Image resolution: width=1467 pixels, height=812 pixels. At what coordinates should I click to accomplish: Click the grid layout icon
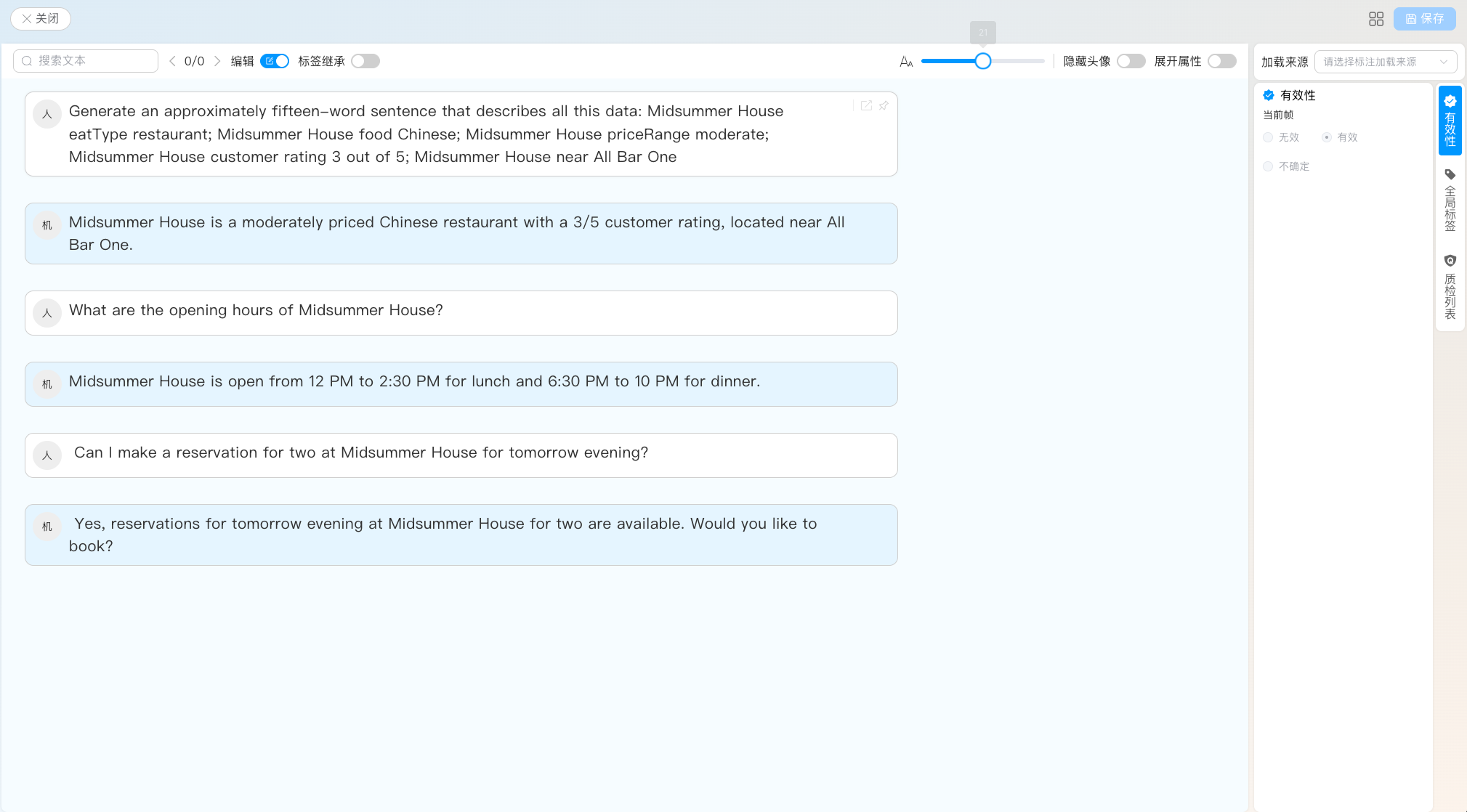(x=1376, y=19)
